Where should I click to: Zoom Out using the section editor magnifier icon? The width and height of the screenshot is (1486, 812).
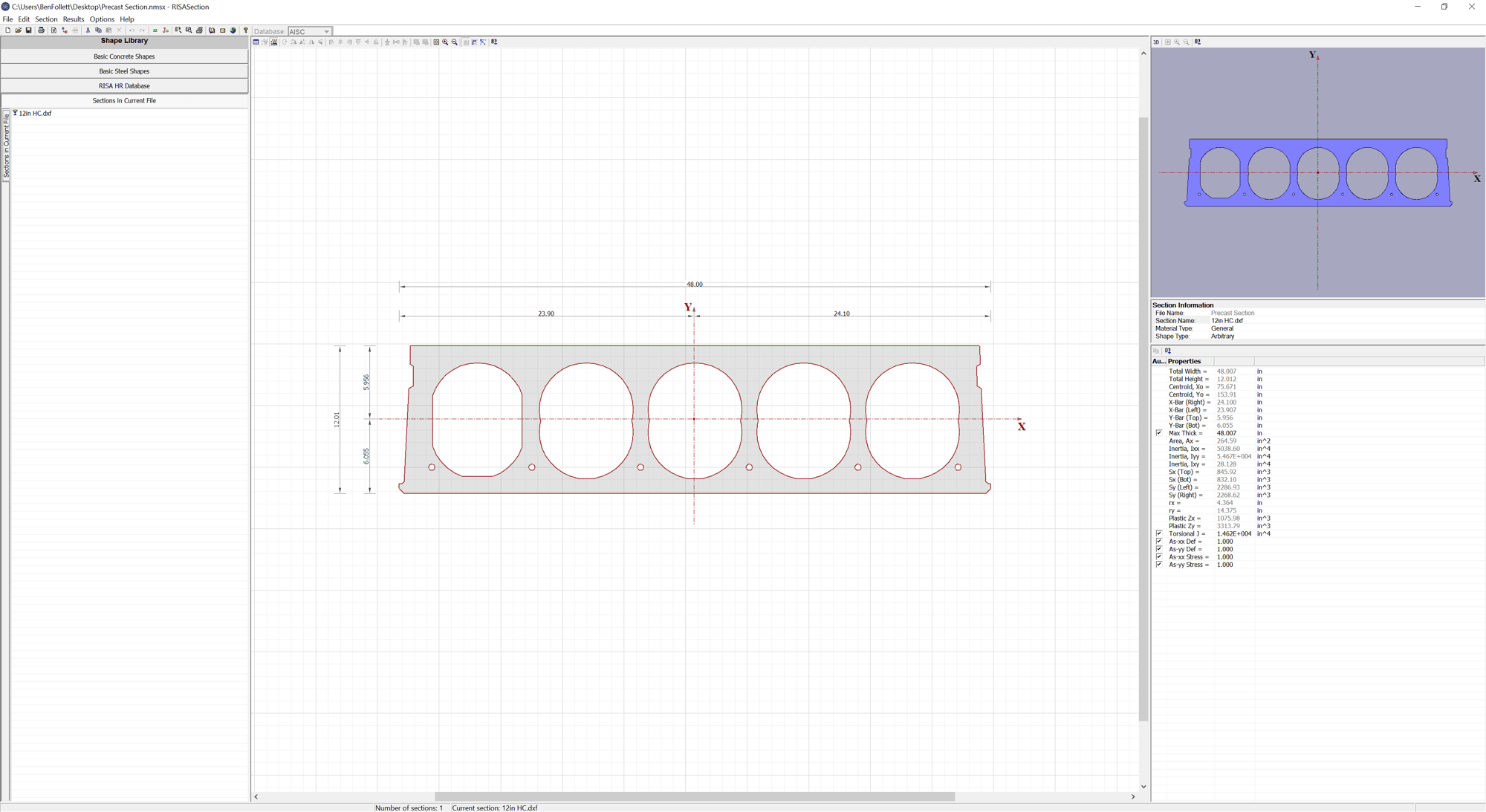pyautogui.click(x=454, y=42)
